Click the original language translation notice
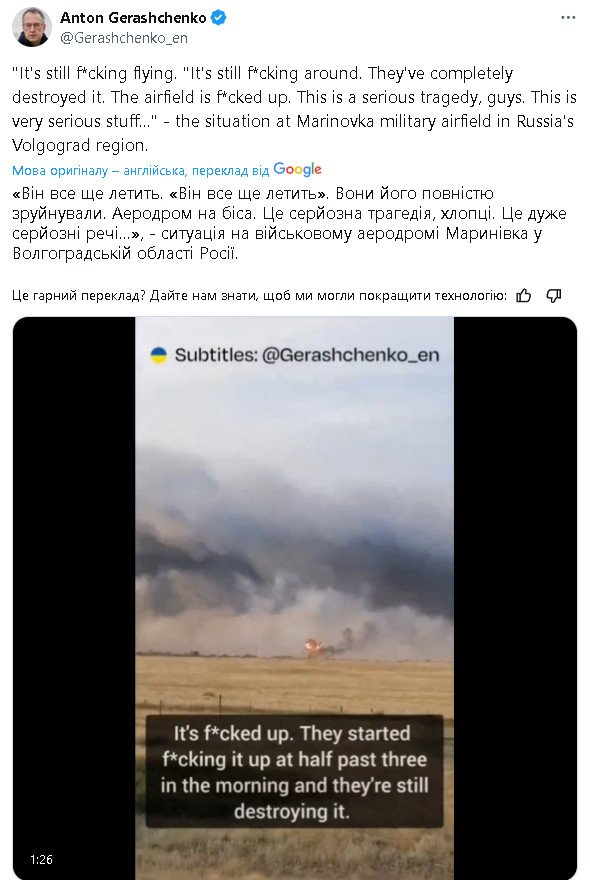The width and height of the screenshot is (590, 880). [140, 170]
